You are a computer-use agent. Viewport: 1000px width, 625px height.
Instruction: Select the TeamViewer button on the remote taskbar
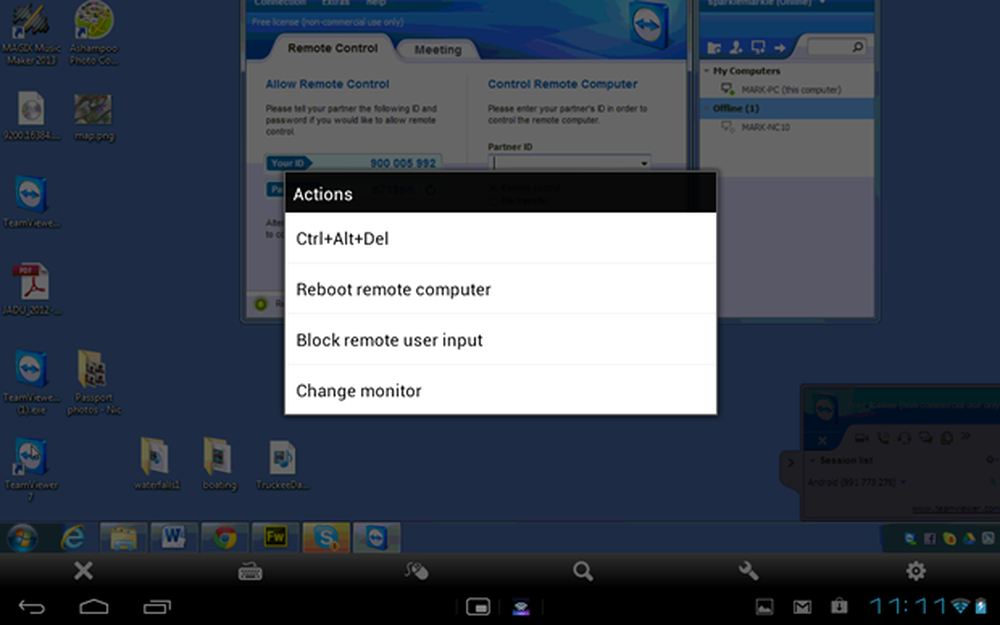click(x=376, y=538)
